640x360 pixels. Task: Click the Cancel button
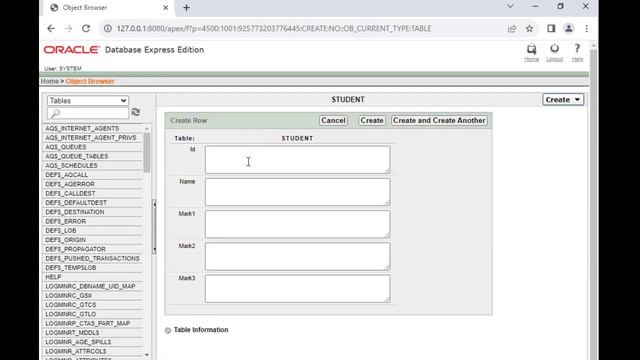click(x=333, y=120)
